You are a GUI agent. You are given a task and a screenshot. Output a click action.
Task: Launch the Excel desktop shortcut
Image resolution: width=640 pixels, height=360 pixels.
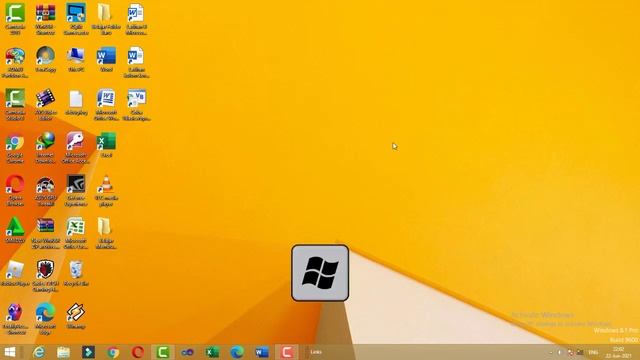(x=106, y=145)
